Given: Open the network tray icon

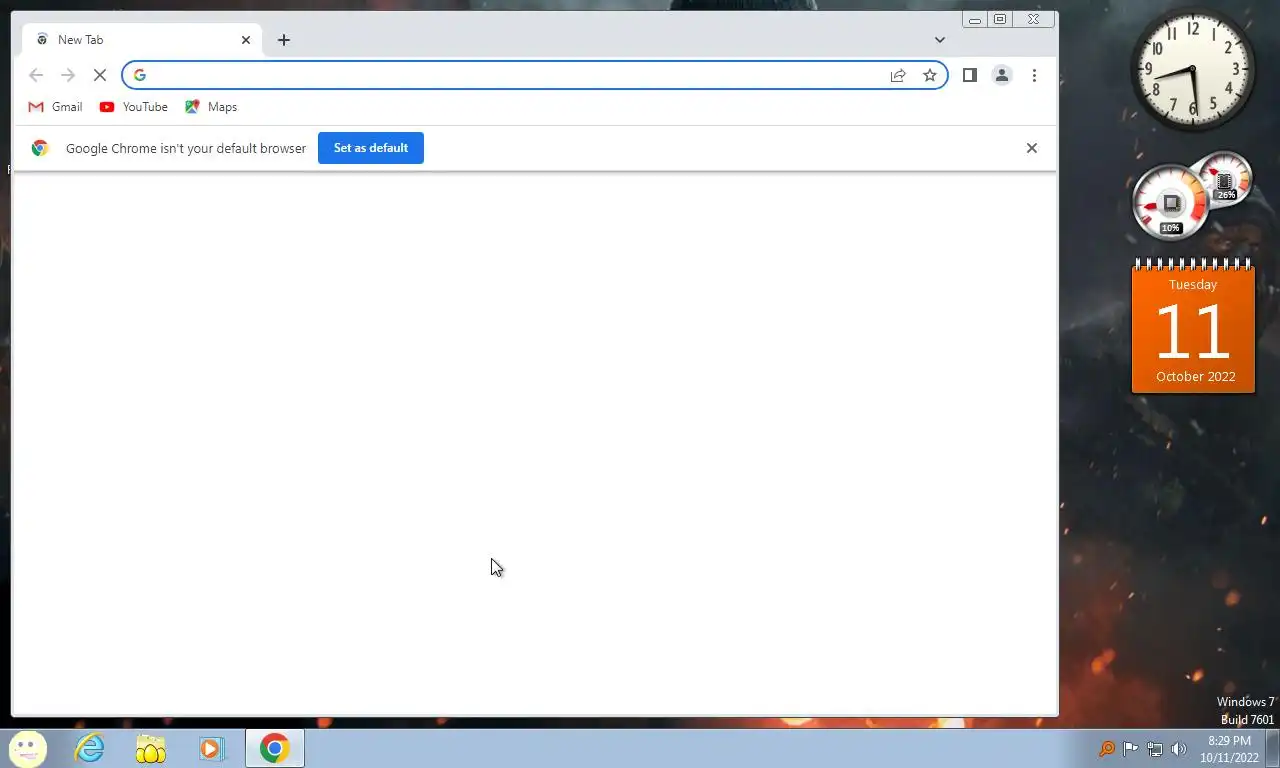Looking at the screenshot, I should [1155, 748].
